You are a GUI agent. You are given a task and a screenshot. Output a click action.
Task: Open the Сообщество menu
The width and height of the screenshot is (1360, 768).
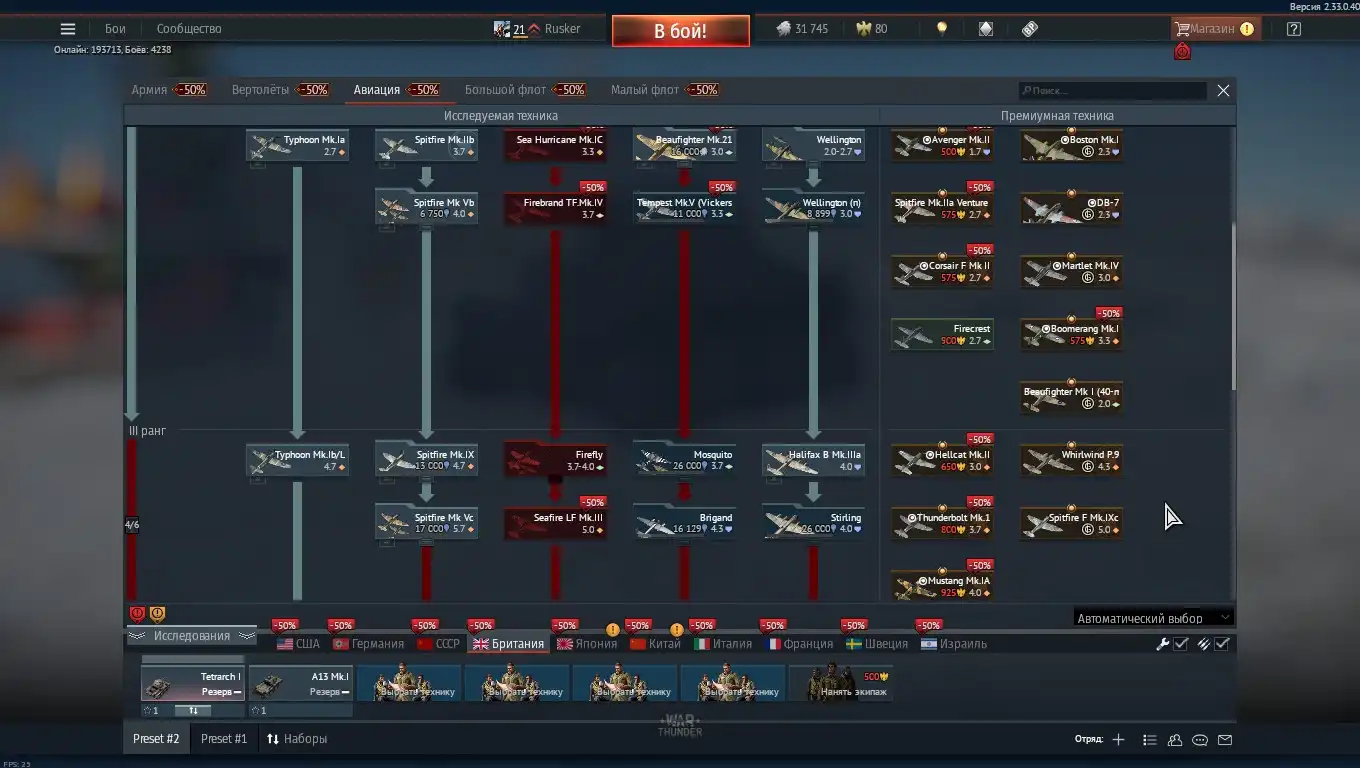point(189,29)
